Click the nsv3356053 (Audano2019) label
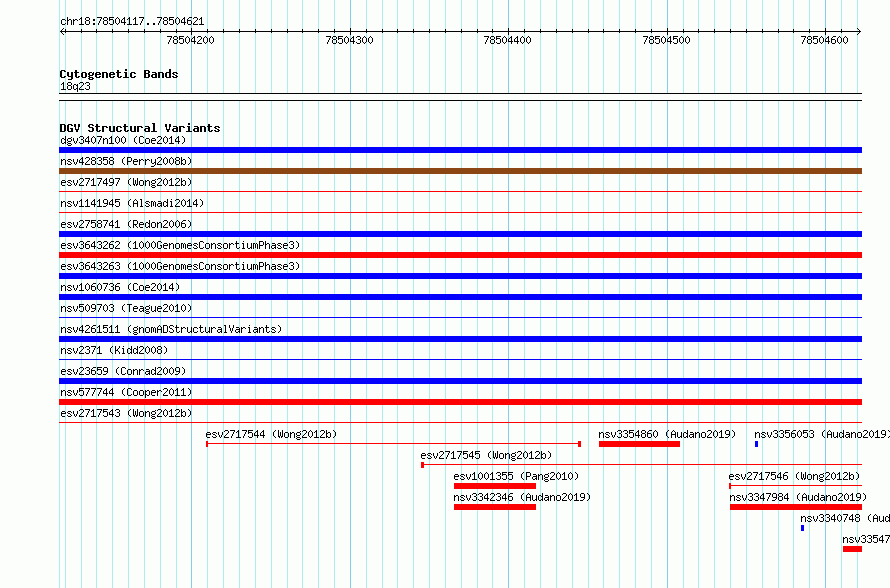The width and height of the screenshot is (890, 588). (822, 434)
